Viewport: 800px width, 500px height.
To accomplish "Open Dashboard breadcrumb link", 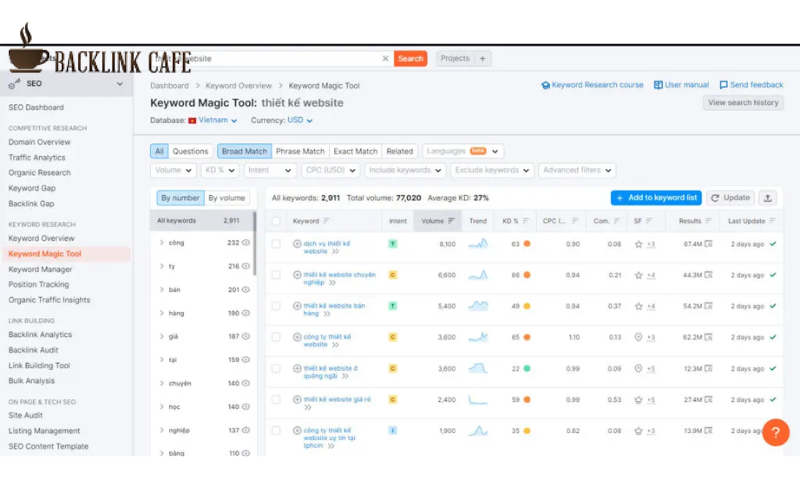I will [169, 86].
